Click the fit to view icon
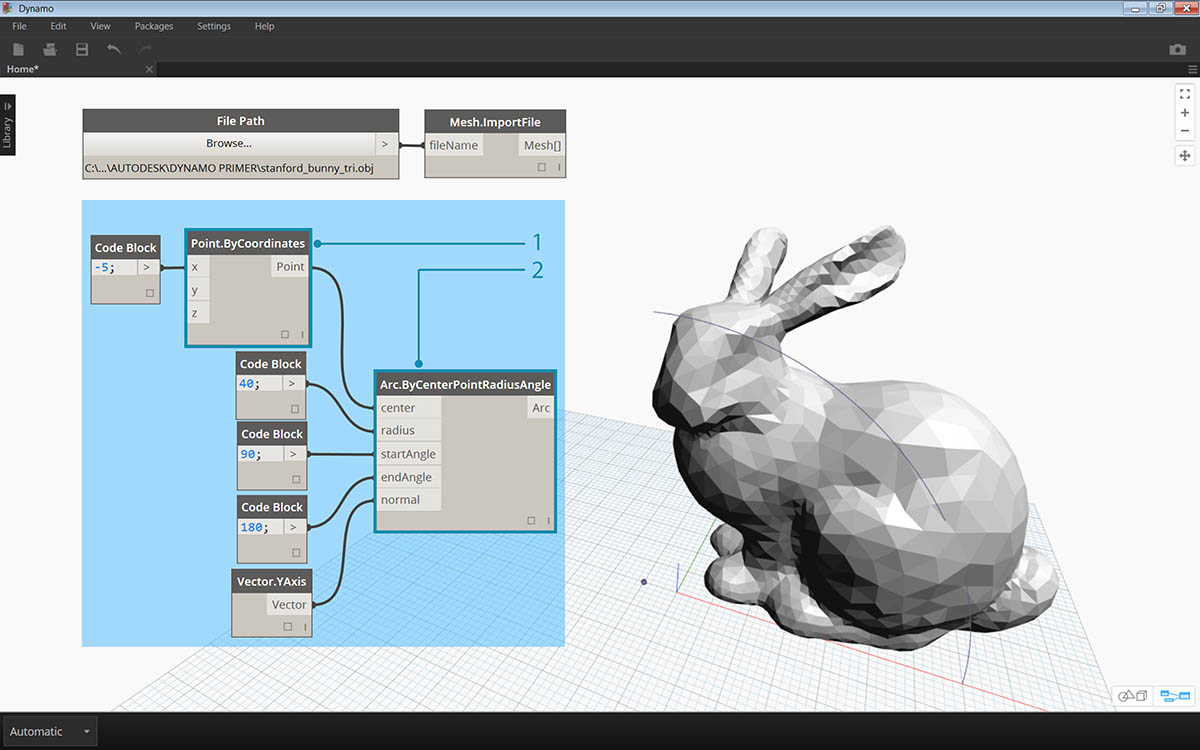The height and width of the screenshot is (750, 1200). [x=1185, y=94]
